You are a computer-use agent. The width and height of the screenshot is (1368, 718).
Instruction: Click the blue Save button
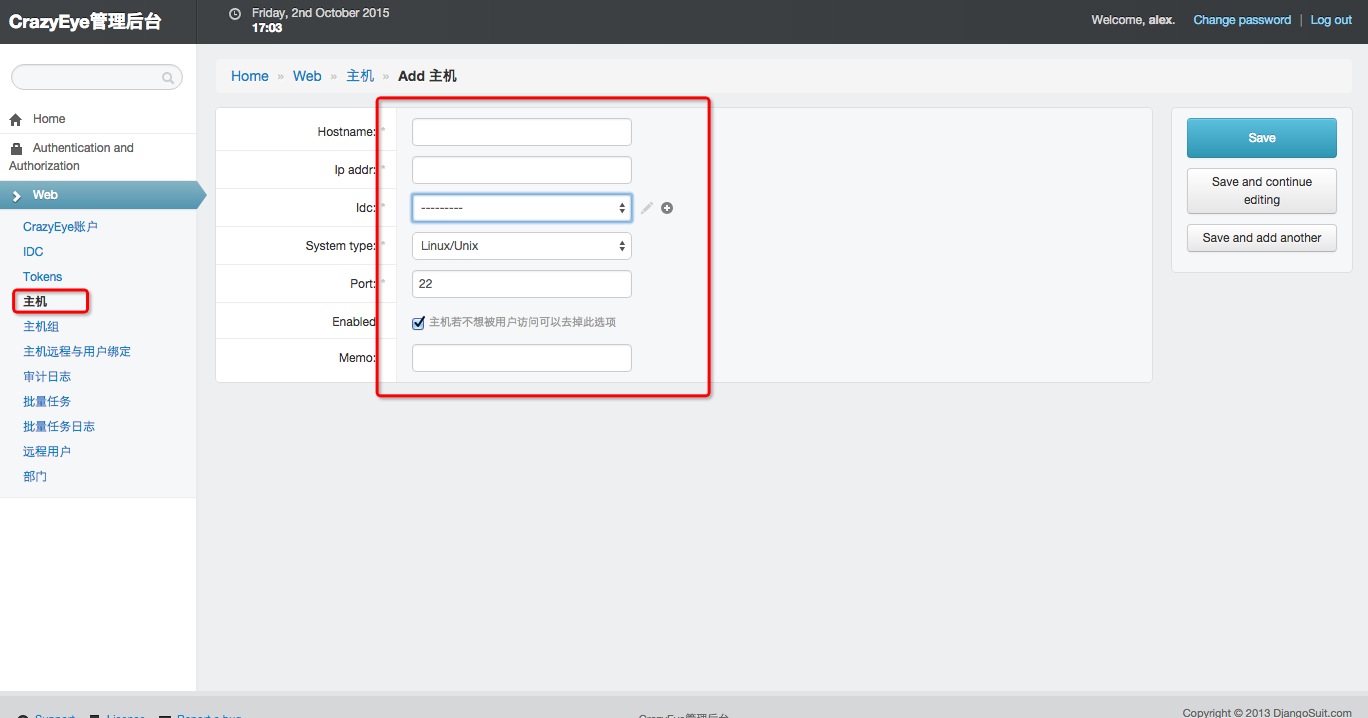click(1262, 138)
